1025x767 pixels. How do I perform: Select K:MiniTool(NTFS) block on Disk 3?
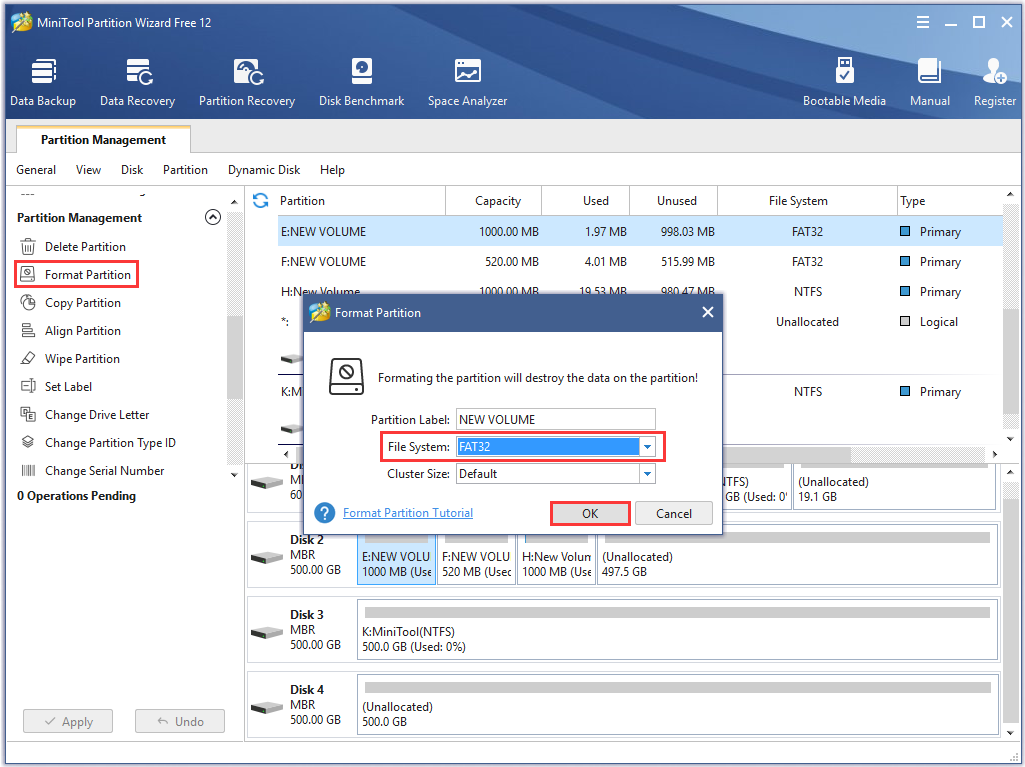(678, 630)
